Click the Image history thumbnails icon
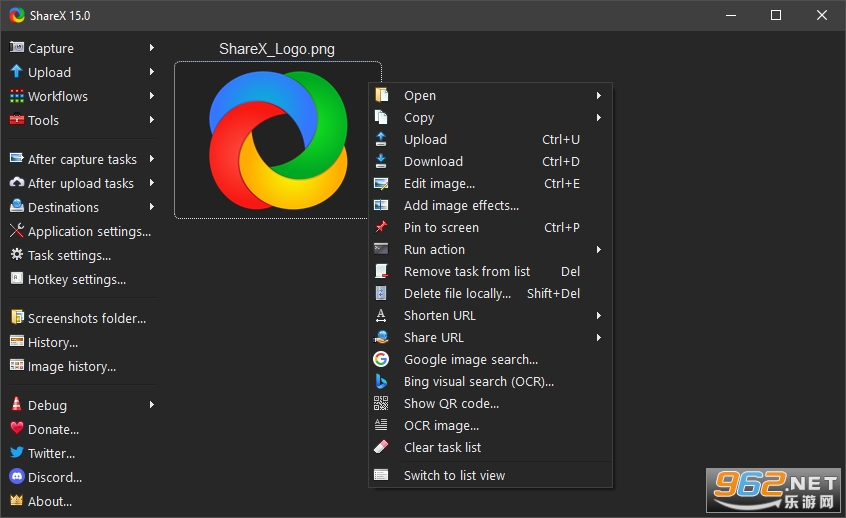 tap(17, 365)
